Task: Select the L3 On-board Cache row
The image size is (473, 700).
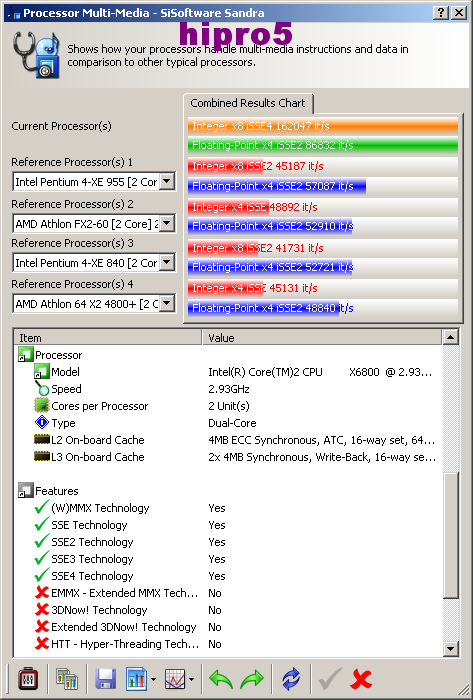Action: (228, 457)
